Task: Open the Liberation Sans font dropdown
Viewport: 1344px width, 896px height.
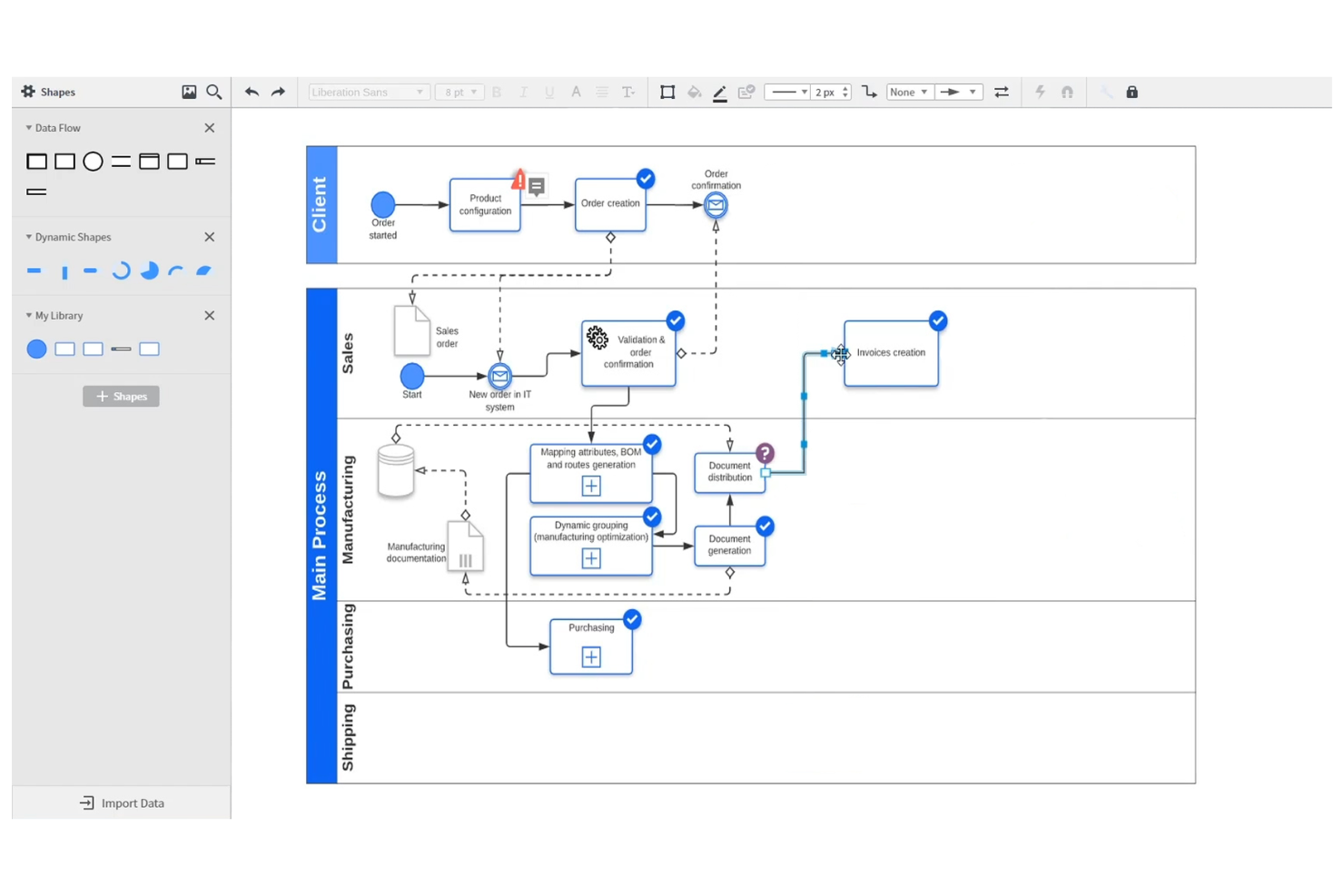Action: (367, 92)
